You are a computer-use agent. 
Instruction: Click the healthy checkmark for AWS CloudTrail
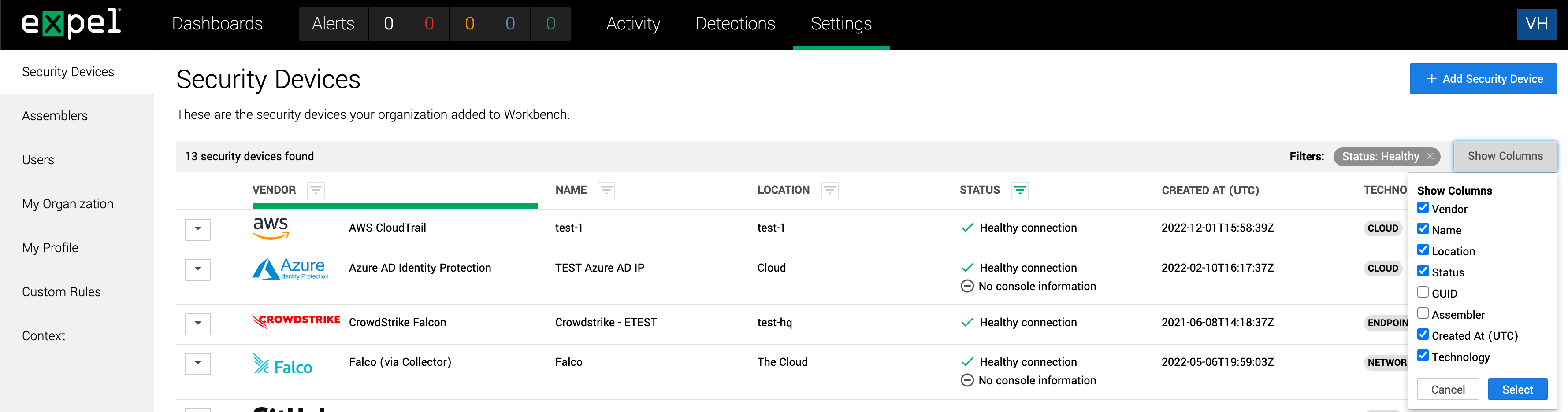[966, 228]
